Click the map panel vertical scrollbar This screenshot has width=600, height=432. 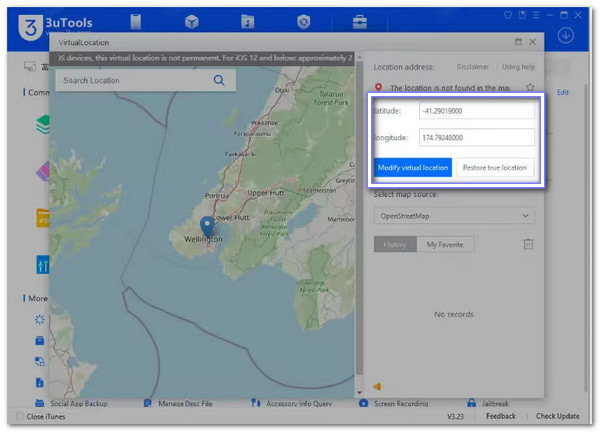coord(359,218)
